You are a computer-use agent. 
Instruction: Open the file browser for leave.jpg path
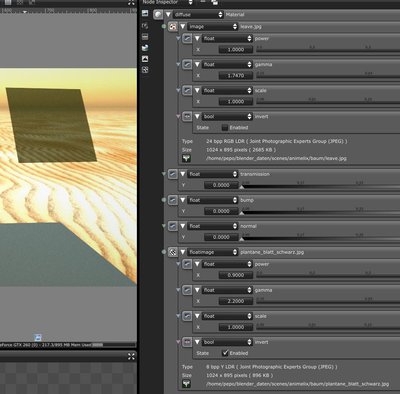[186, 158]
